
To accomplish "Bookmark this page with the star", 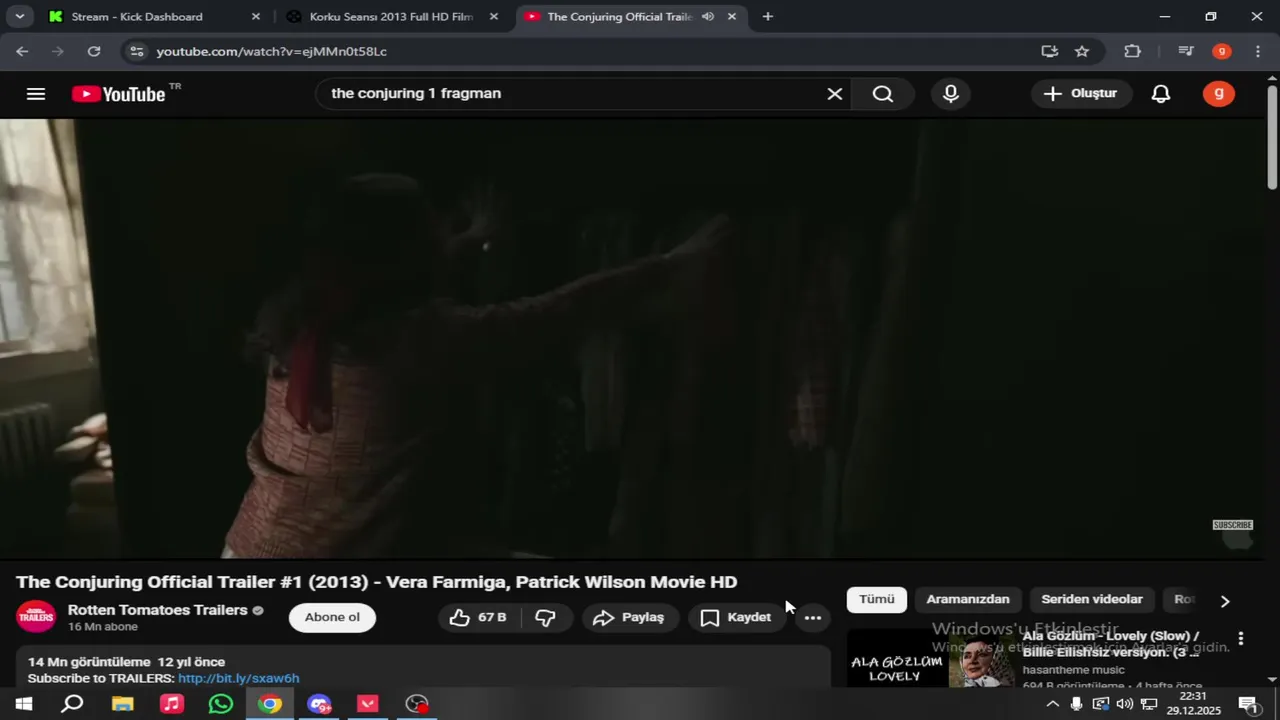I will 1082,51.
